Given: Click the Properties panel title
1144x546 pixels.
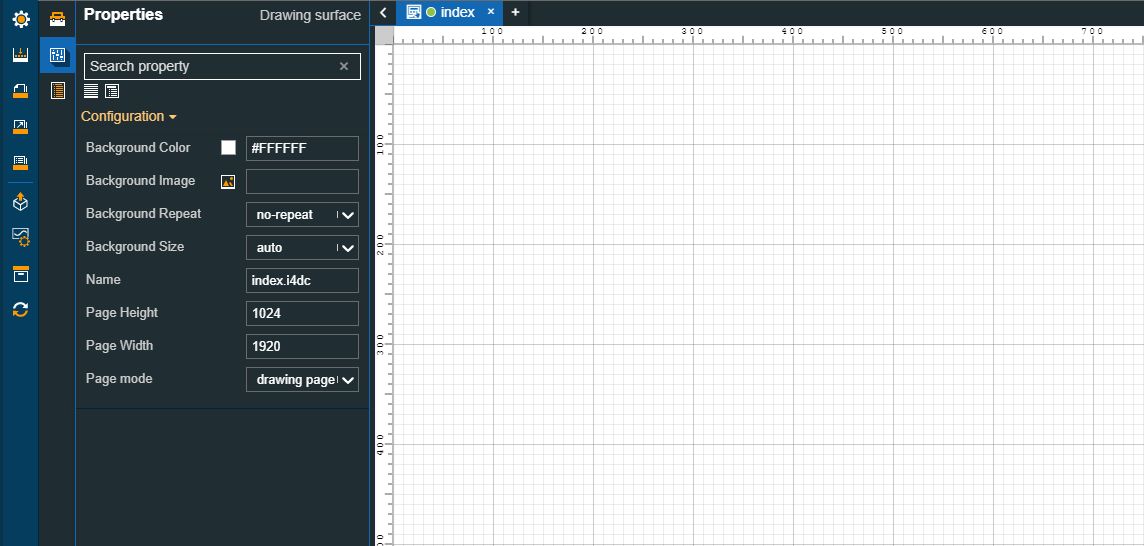Looking at the screenshot, I should tap(123, 15).
